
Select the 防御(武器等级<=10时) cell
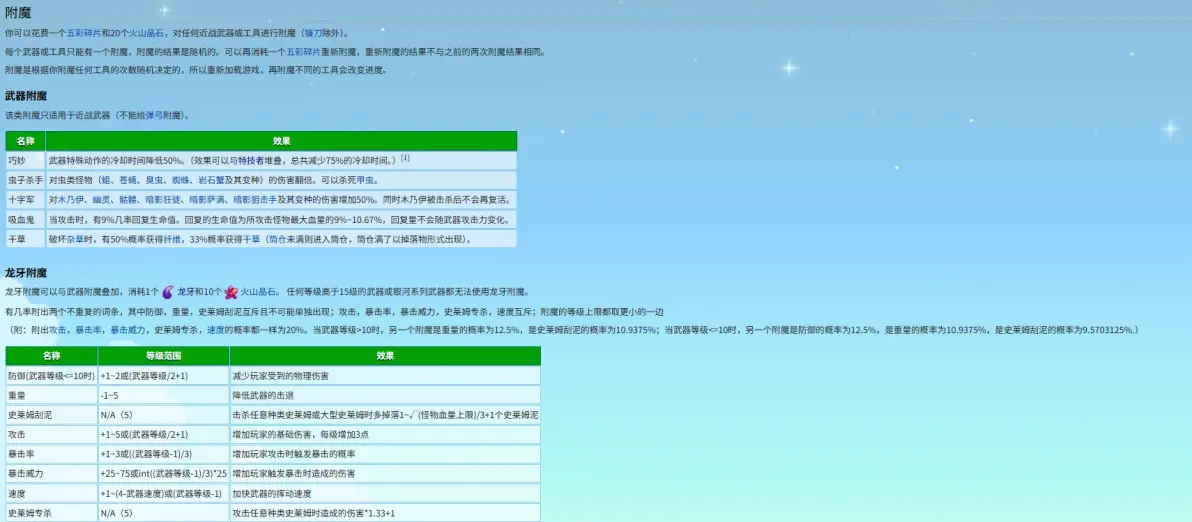pos(51,375)
